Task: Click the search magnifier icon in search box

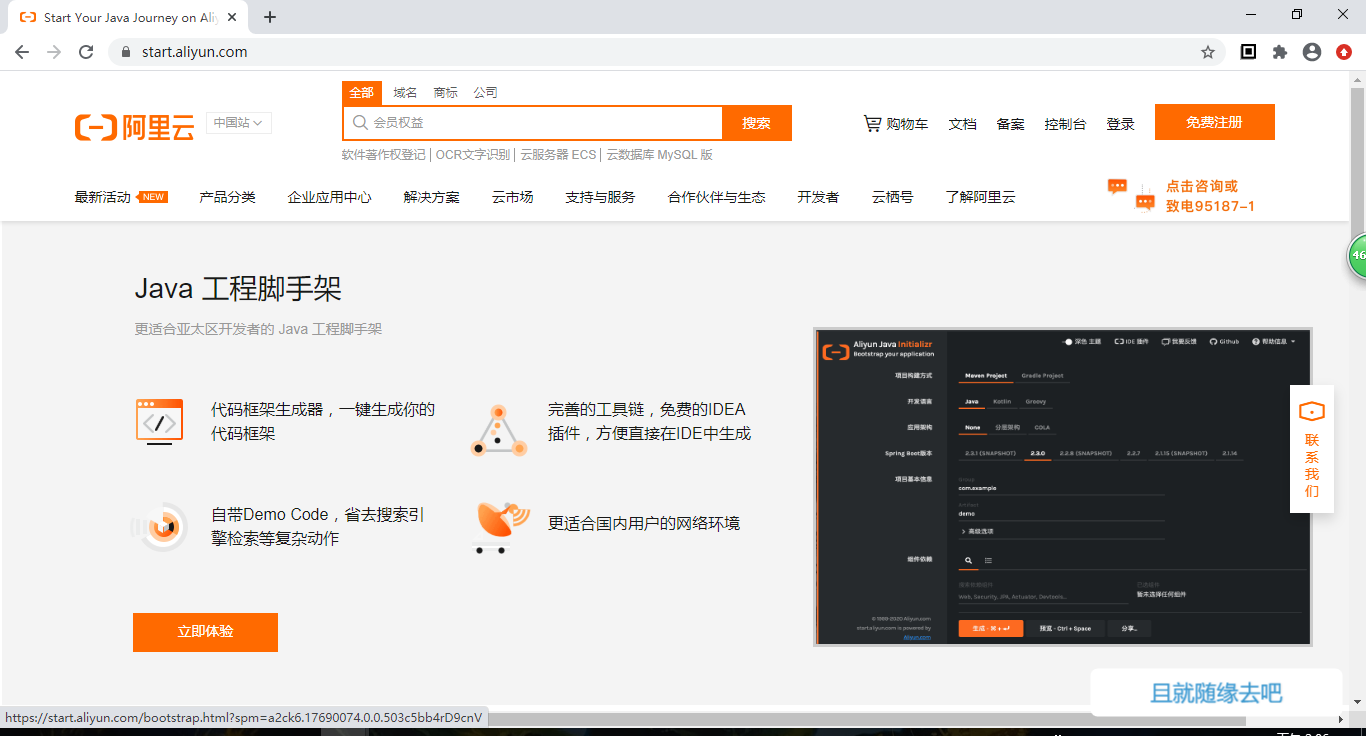Action: (360, 122)
